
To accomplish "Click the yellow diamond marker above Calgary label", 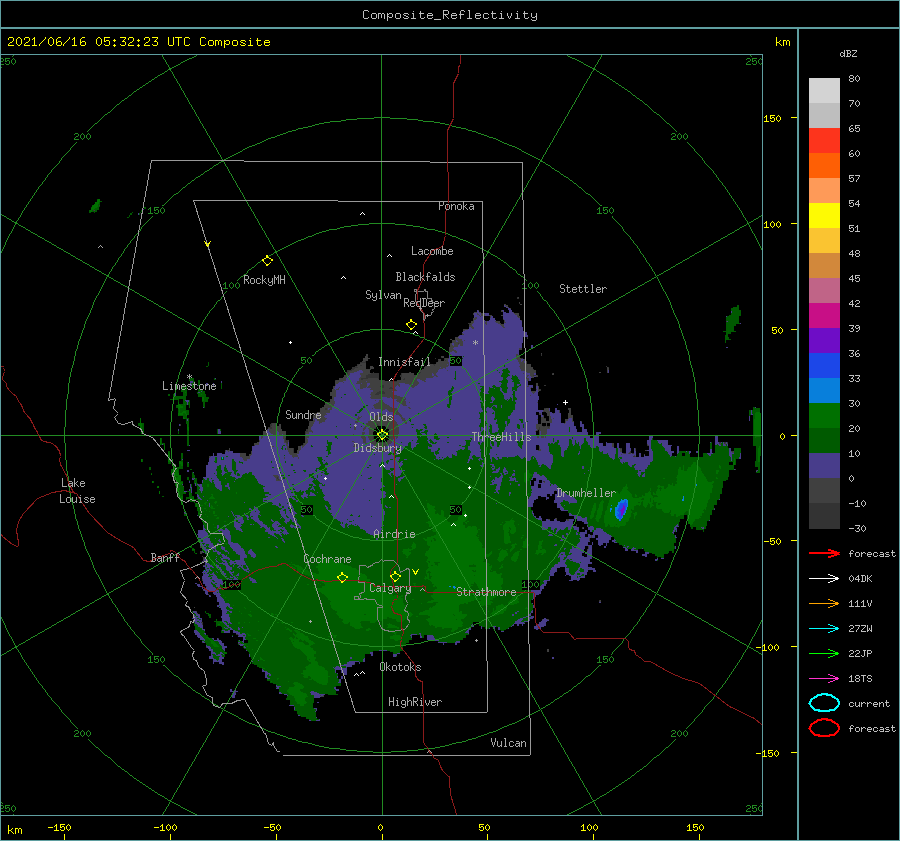I will 395,576.
